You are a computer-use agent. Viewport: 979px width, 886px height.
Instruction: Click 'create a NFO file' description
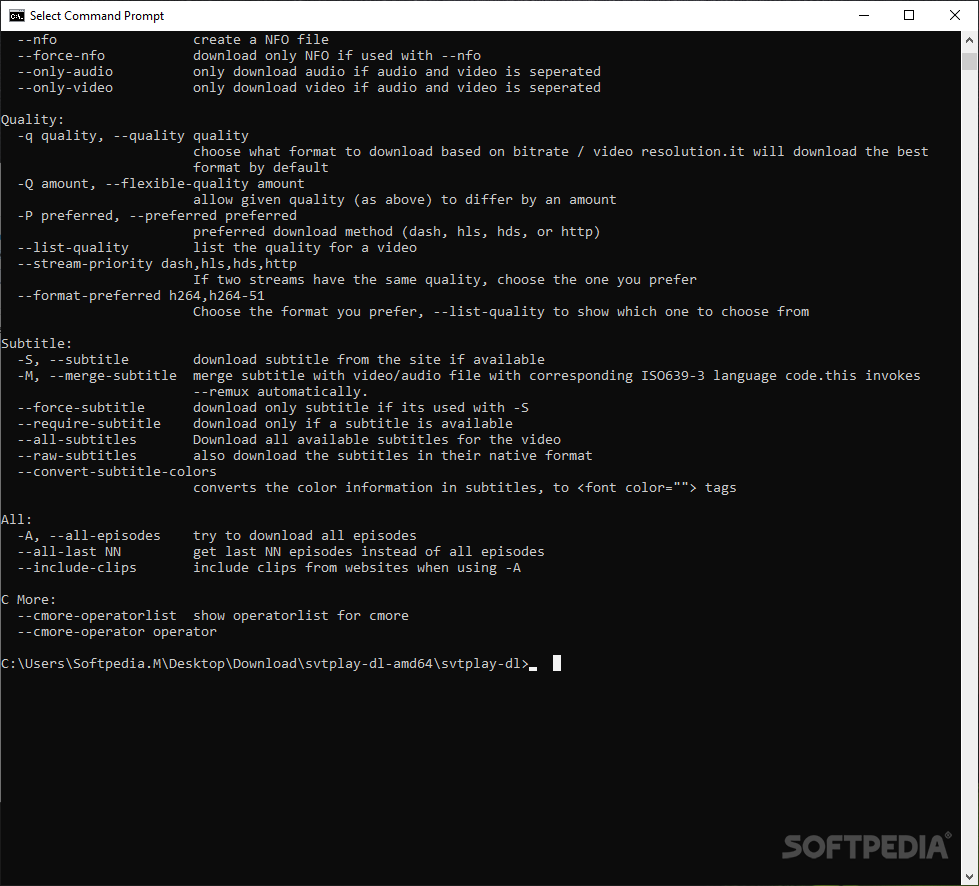point(260,40)
